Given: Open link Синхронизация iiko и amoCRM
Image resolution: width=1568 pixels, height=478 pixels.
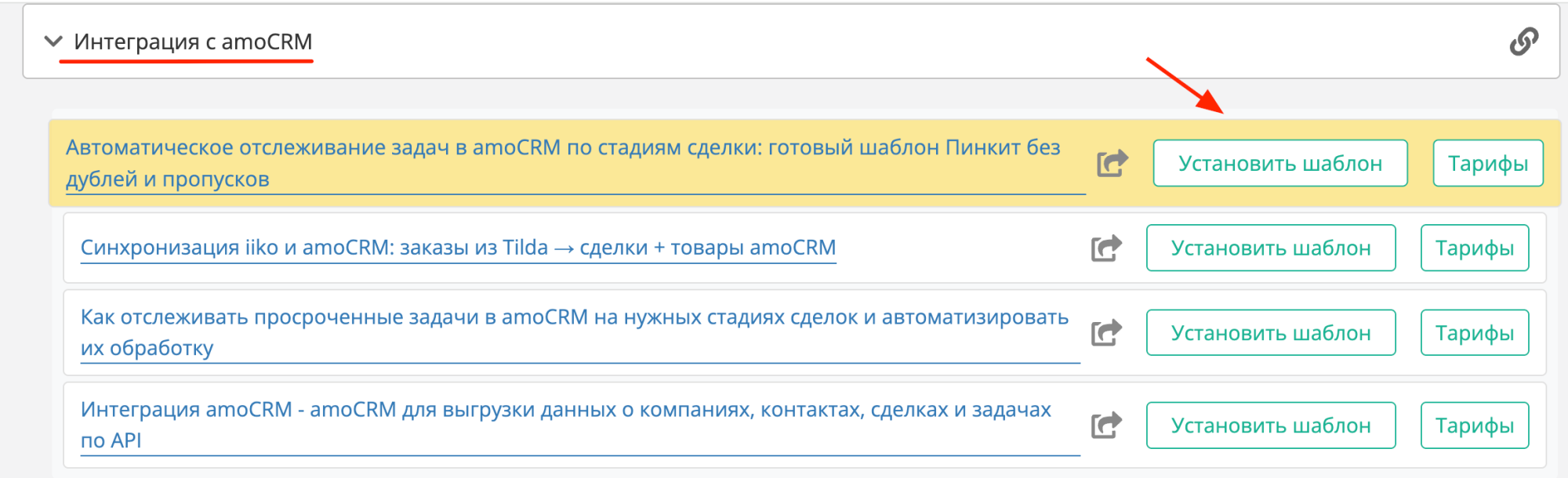Looking at the screenshot, I should [458, 248].
